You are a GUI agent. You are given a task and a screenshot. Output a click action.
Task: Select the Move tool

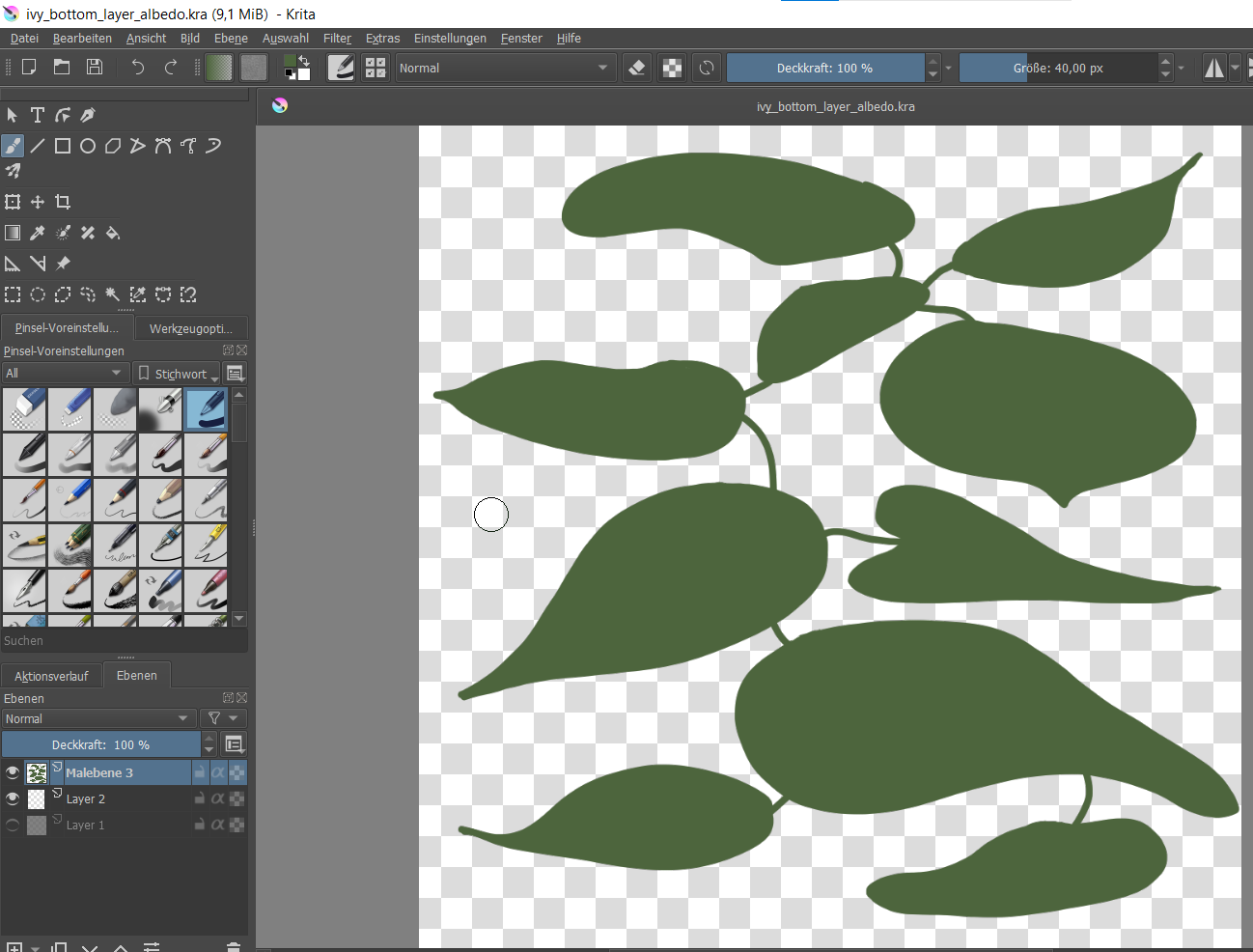[38, 202]
